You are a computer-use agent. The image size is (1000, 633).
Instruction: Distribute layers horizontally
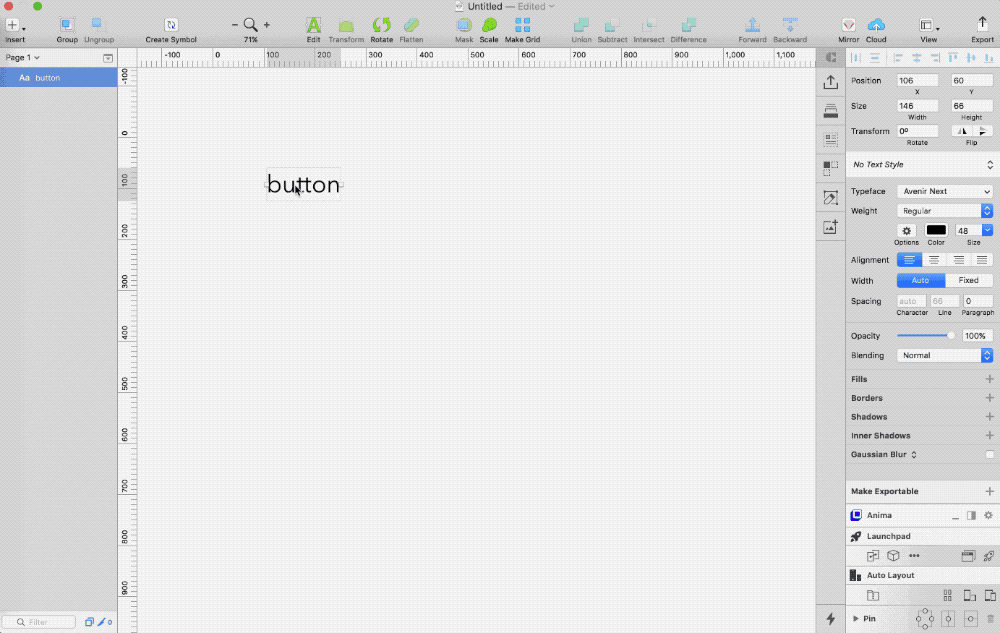[x=857, y=58]
